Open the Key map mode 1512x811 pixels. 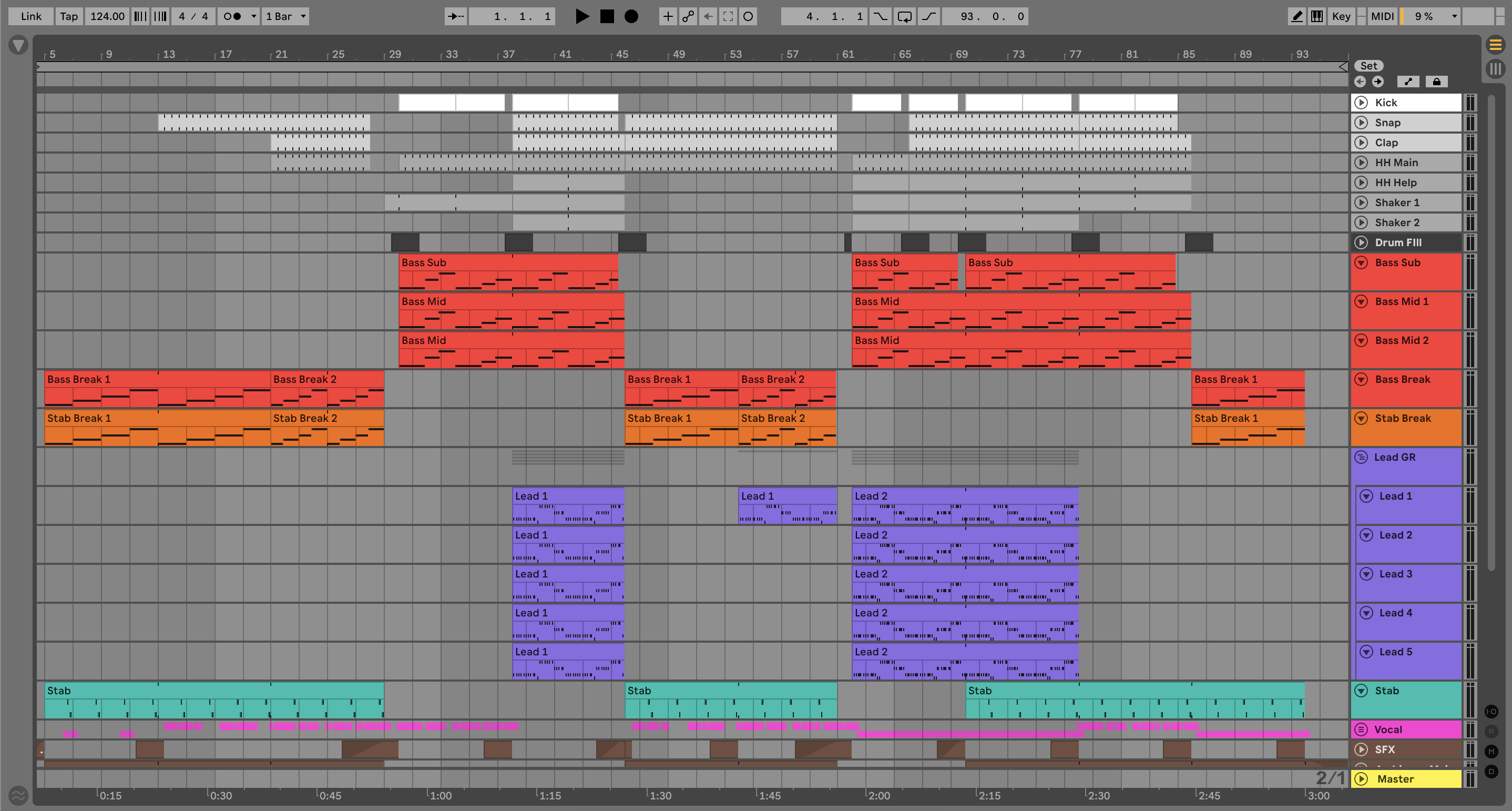point(1341,16)
